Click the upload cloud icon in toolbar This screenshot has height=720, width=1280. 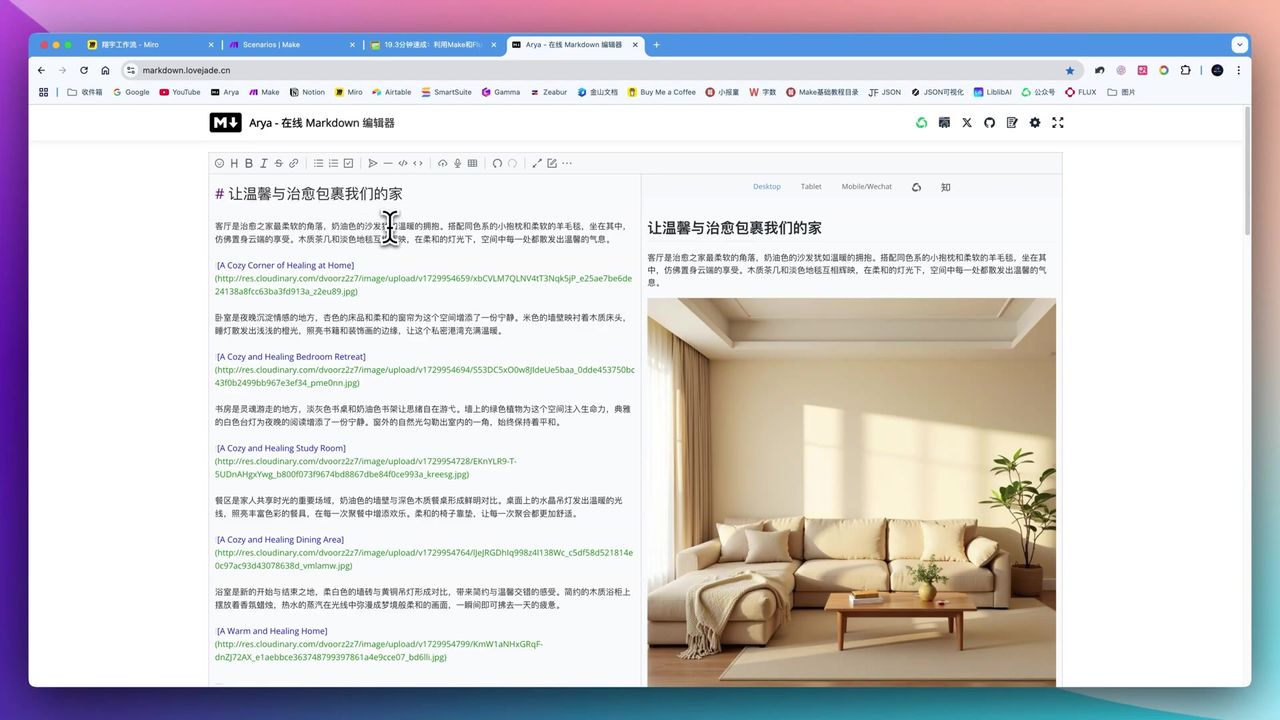click(443, 163)
